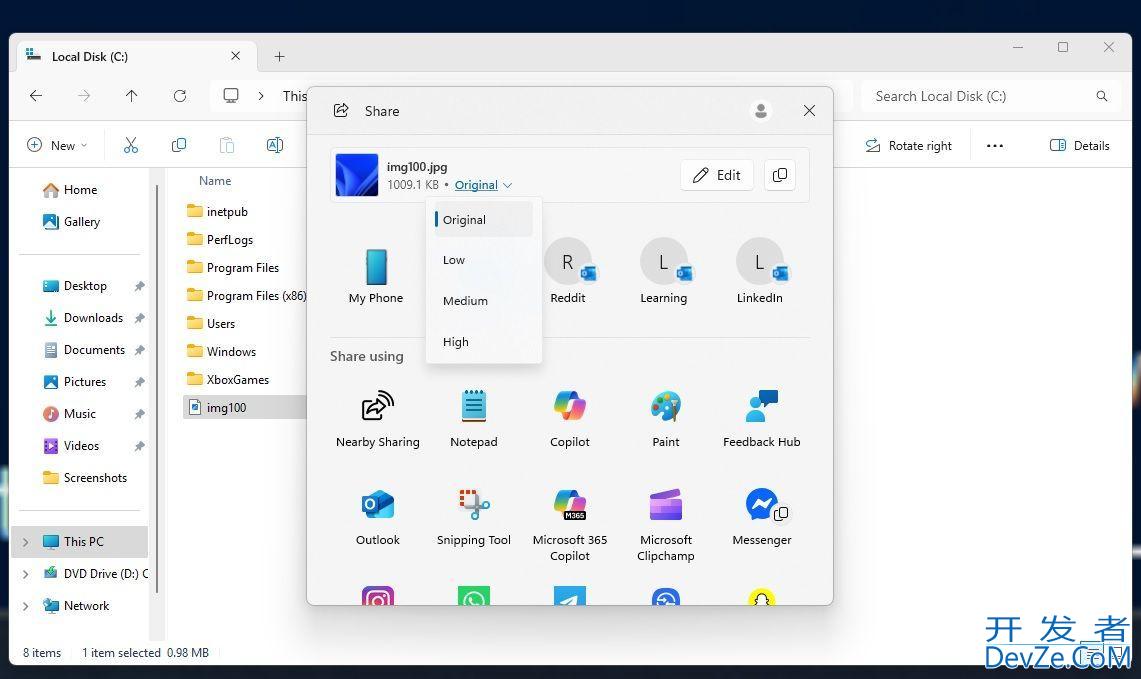Expand the DVD Drive (D:) node
Image resolution: width=1141 pixels, height=679 pixels.
tap(25, 574)
